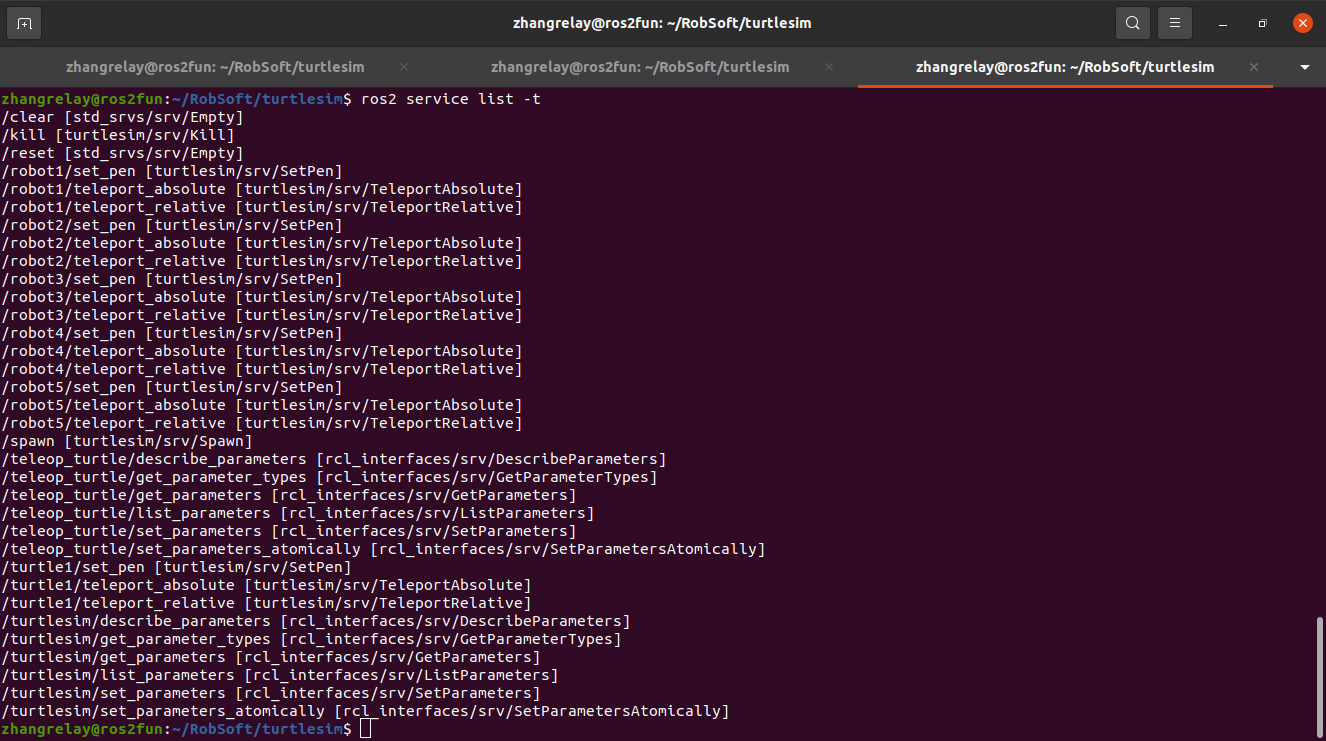This screenshot has width=1326, height=741.
Task: Switch to the second terminal tab
Action: click(640, 67)
